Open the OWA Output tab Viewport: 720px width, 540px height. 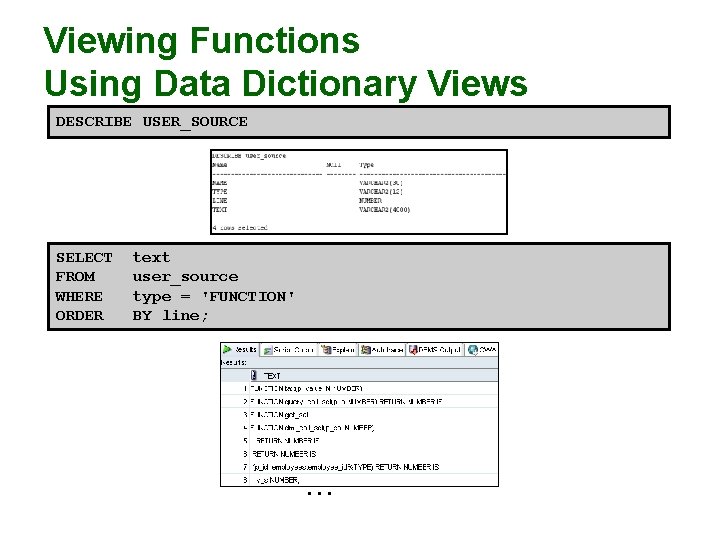482,350
